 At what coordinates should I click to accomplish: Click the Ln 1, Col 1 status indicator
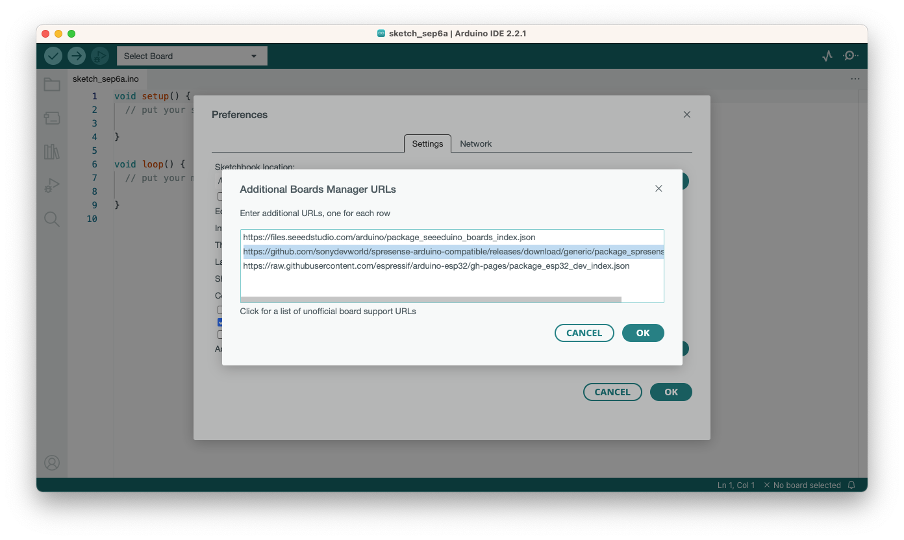coord(736,485)
